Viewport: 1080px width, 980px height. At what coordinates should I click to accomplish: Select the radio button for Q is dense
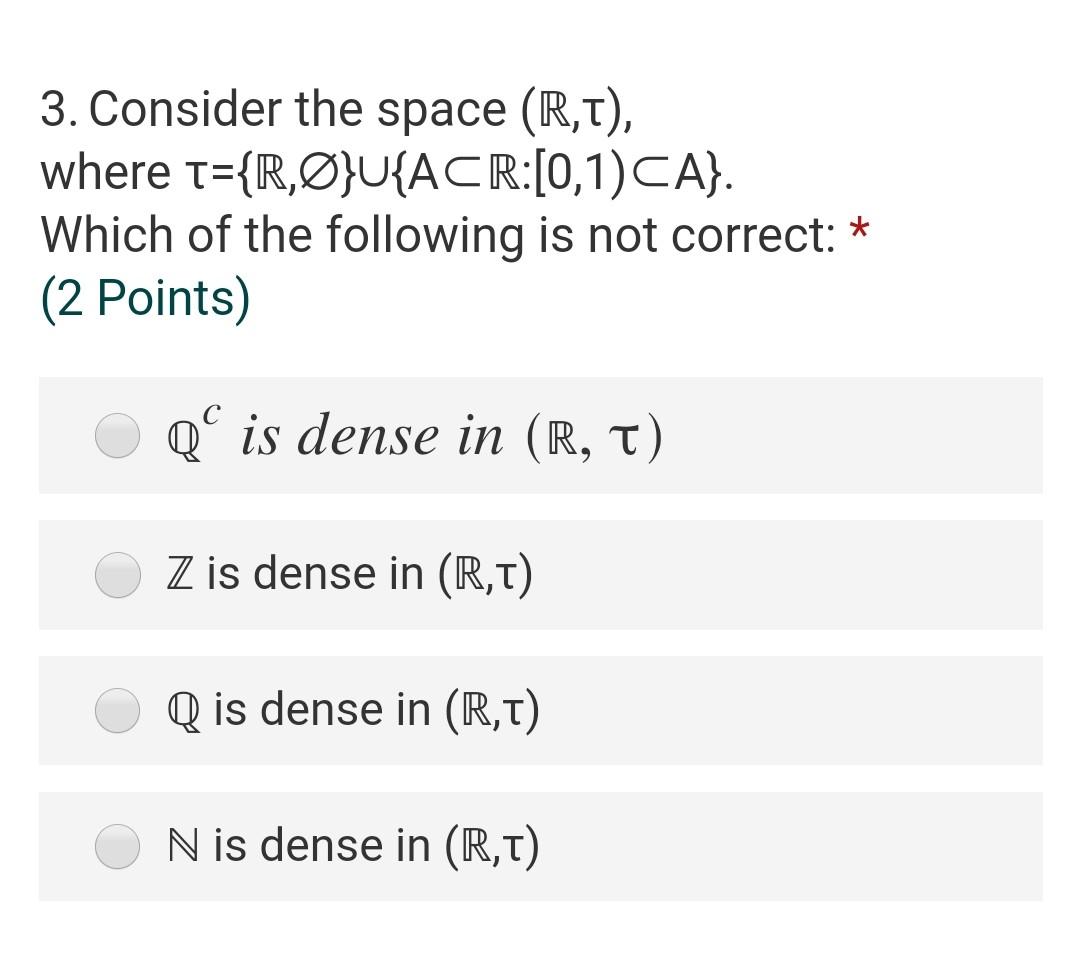click(x=117, y=710)
